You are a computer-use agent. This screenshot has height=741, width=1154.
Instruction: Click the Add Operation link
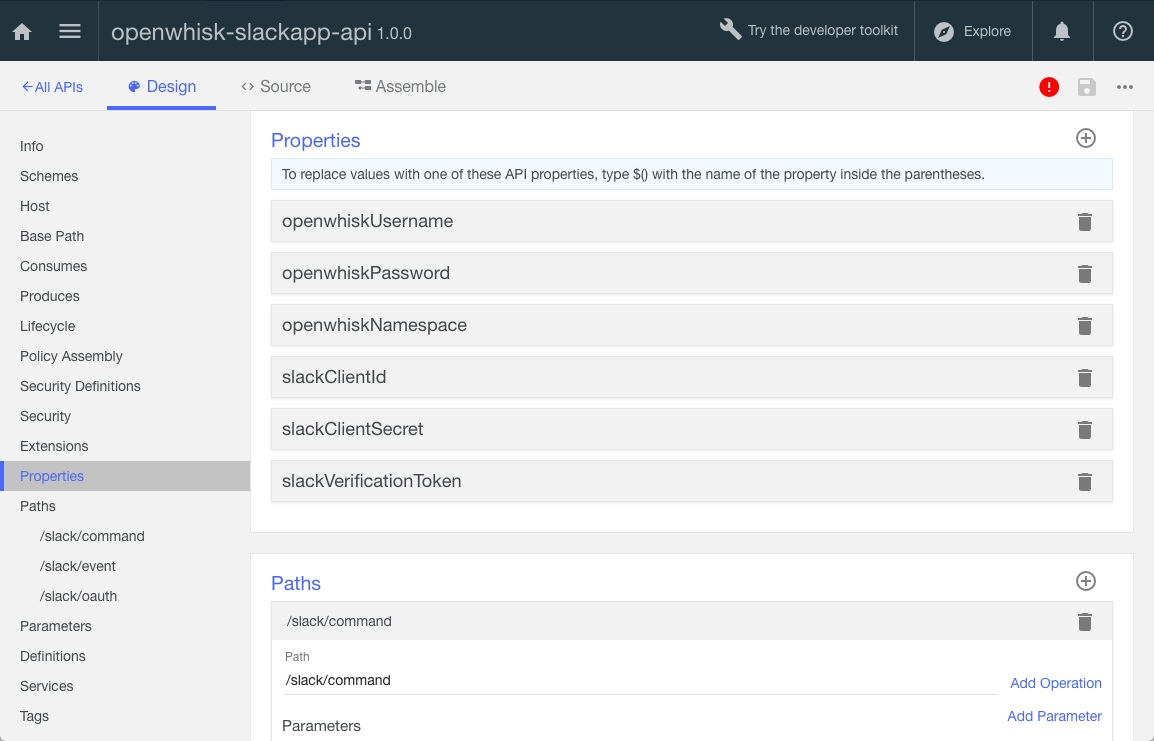coord(1056,683)
